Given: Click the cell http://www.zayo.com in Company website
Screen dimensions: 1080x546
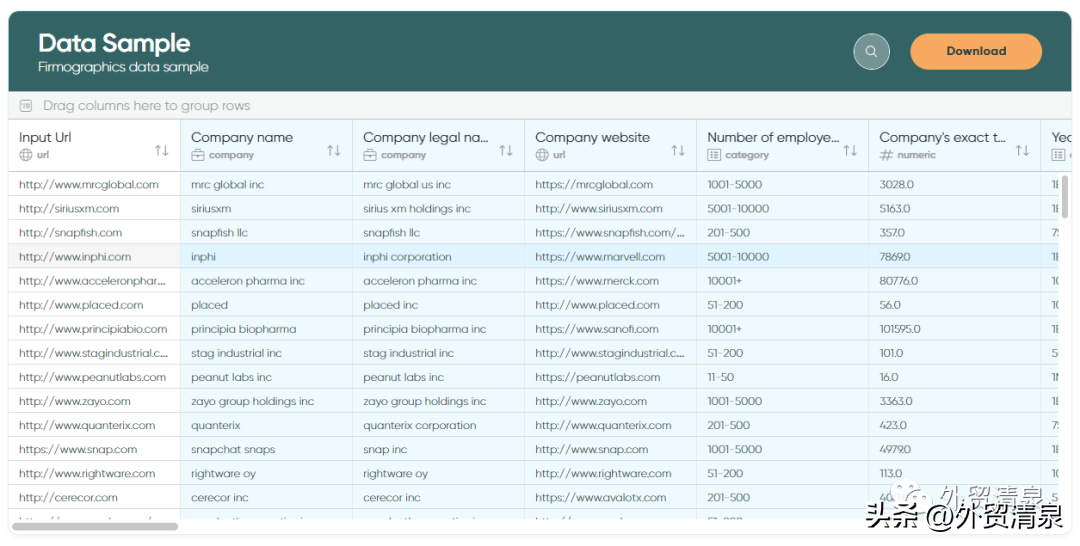Looking at the screenshot, I should point(611,401).
